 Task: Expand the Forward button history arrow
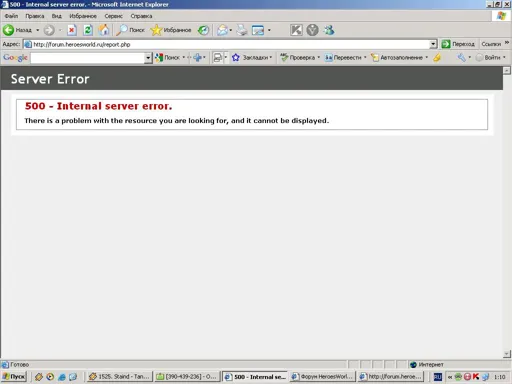point(60,30)
